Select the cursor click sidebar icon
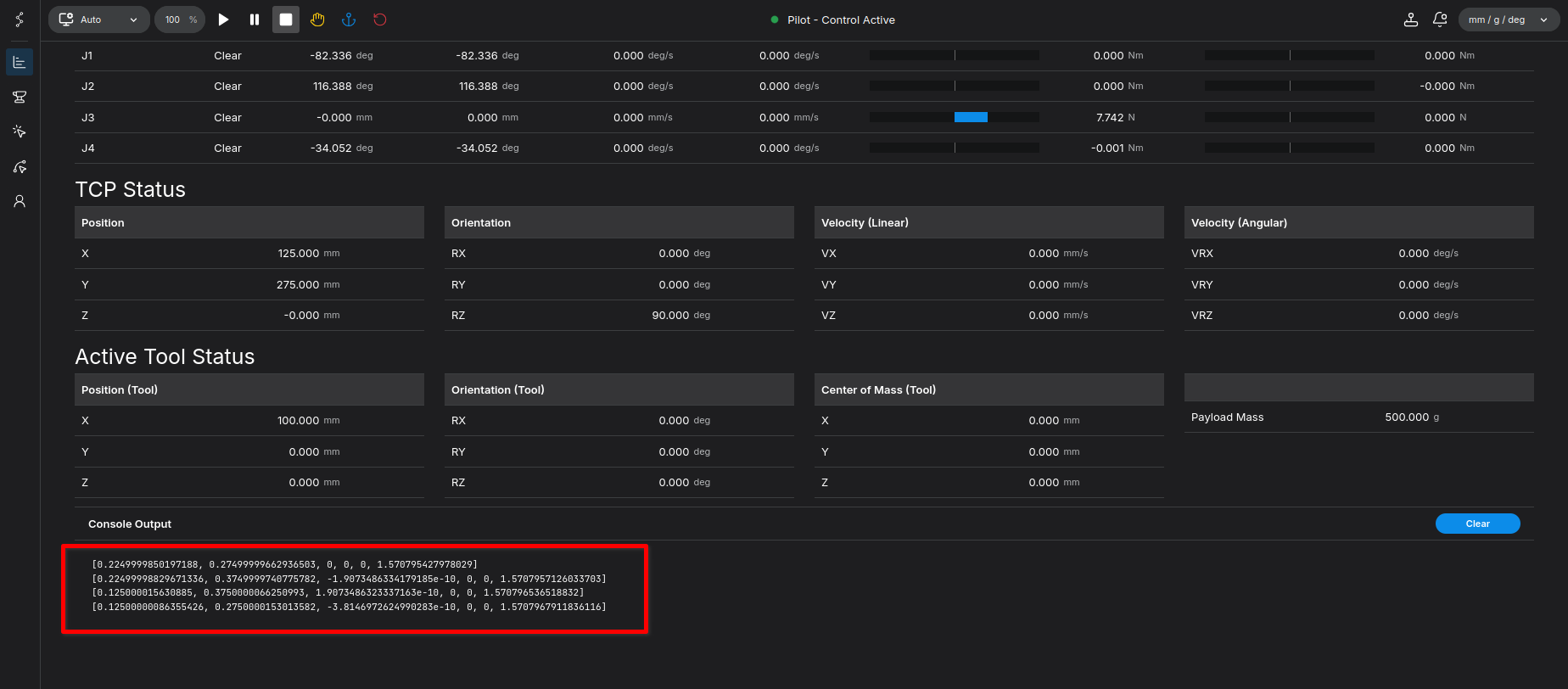The height and width of the screenshot is (689, 1568). point(20,132)
